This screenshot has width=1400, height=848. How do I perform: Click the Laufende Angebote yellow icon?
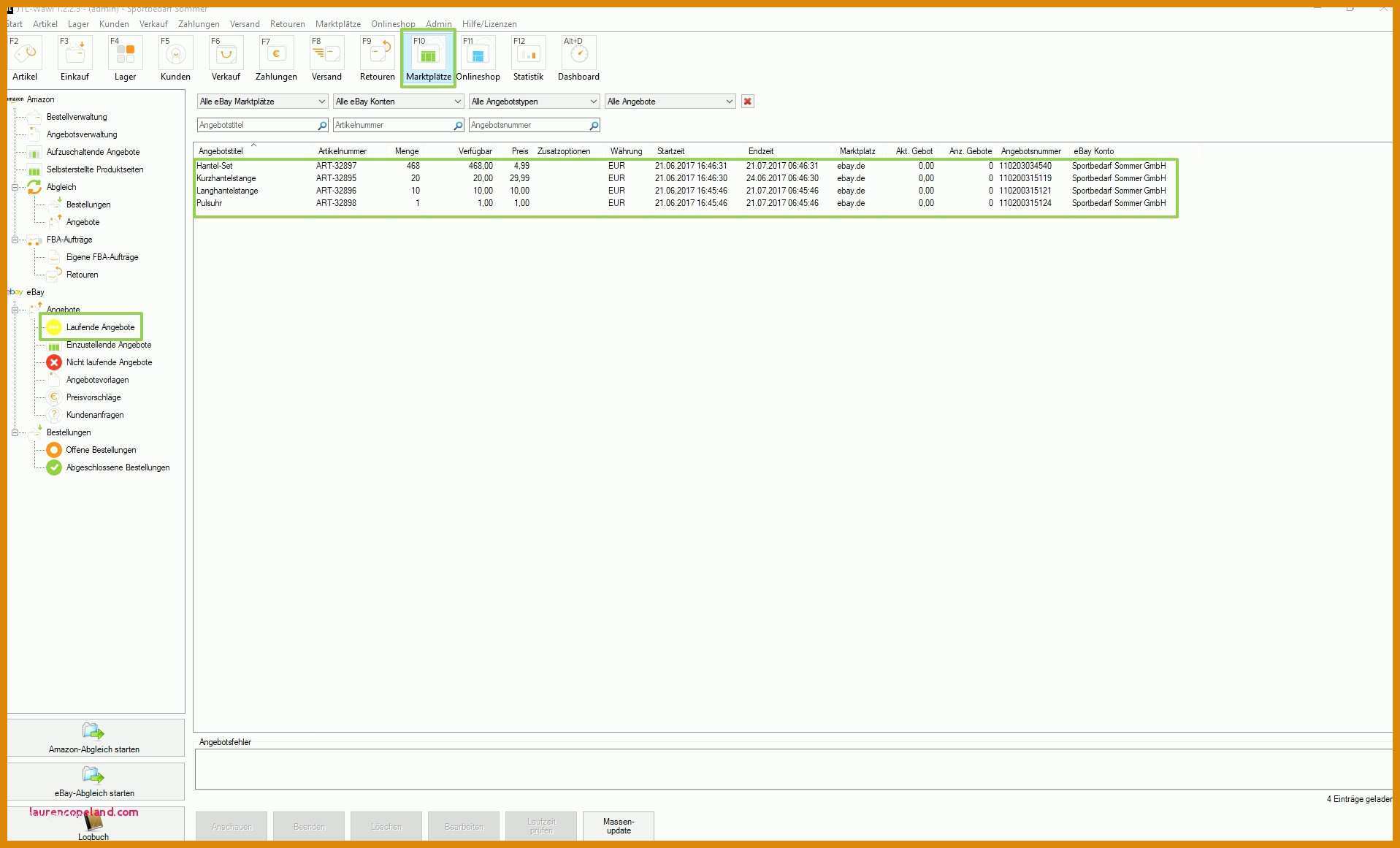(x=54, y=327)
